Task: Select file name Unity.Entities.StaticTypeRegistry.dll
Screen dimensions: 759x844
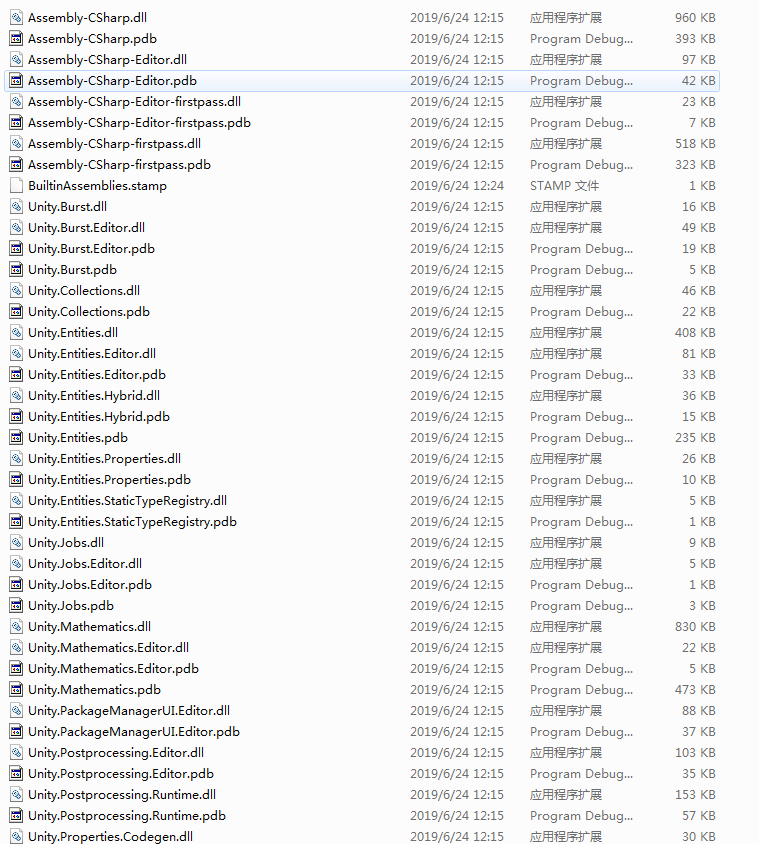Action: [x=127, y=501]
